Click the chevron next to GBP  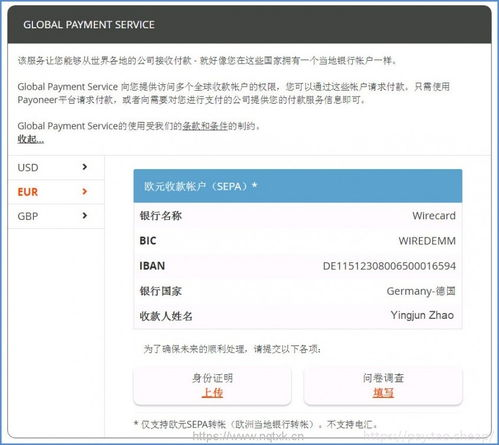(x=85, y=216)
